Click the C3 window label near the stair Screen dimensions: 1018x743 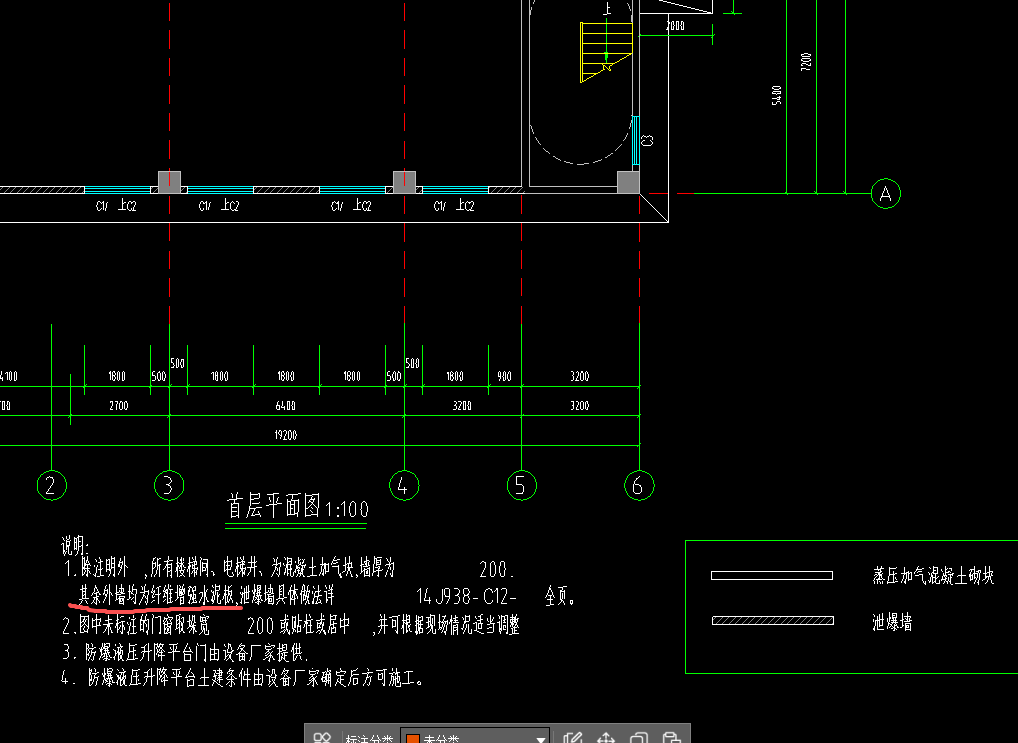coord(647,140)
